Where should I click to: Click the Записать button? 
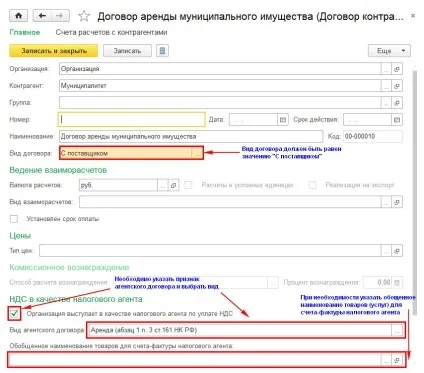[127, 51]
